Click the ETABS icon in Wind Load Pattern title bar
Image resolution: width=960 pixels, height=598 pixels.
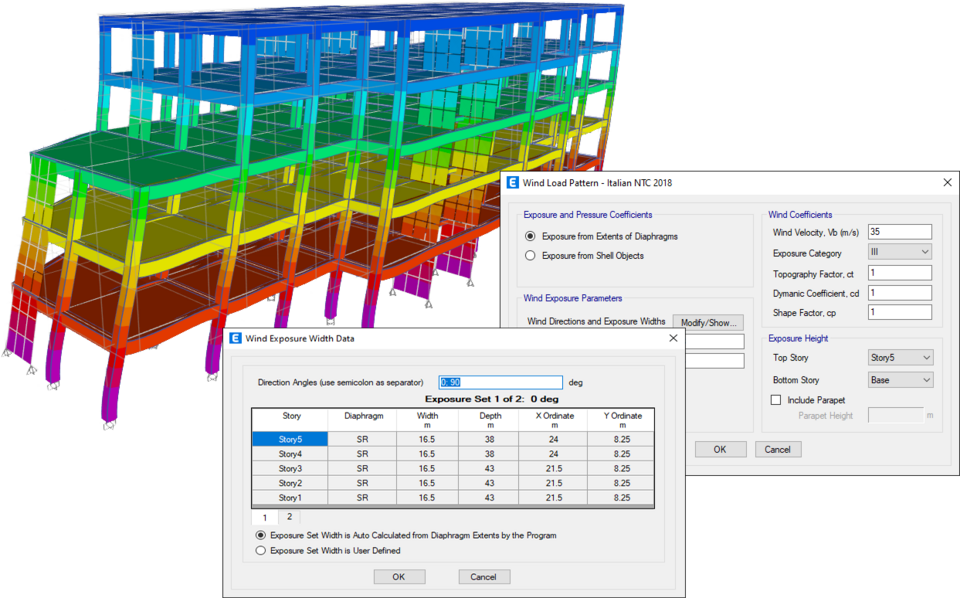point(513,183)
